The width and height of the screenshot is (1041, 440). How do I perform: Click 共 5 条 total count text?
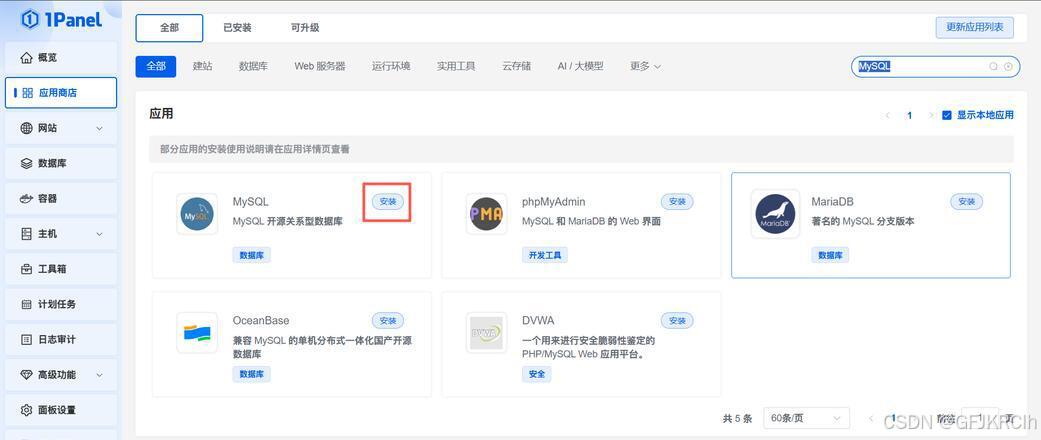[x=737, y=418]
